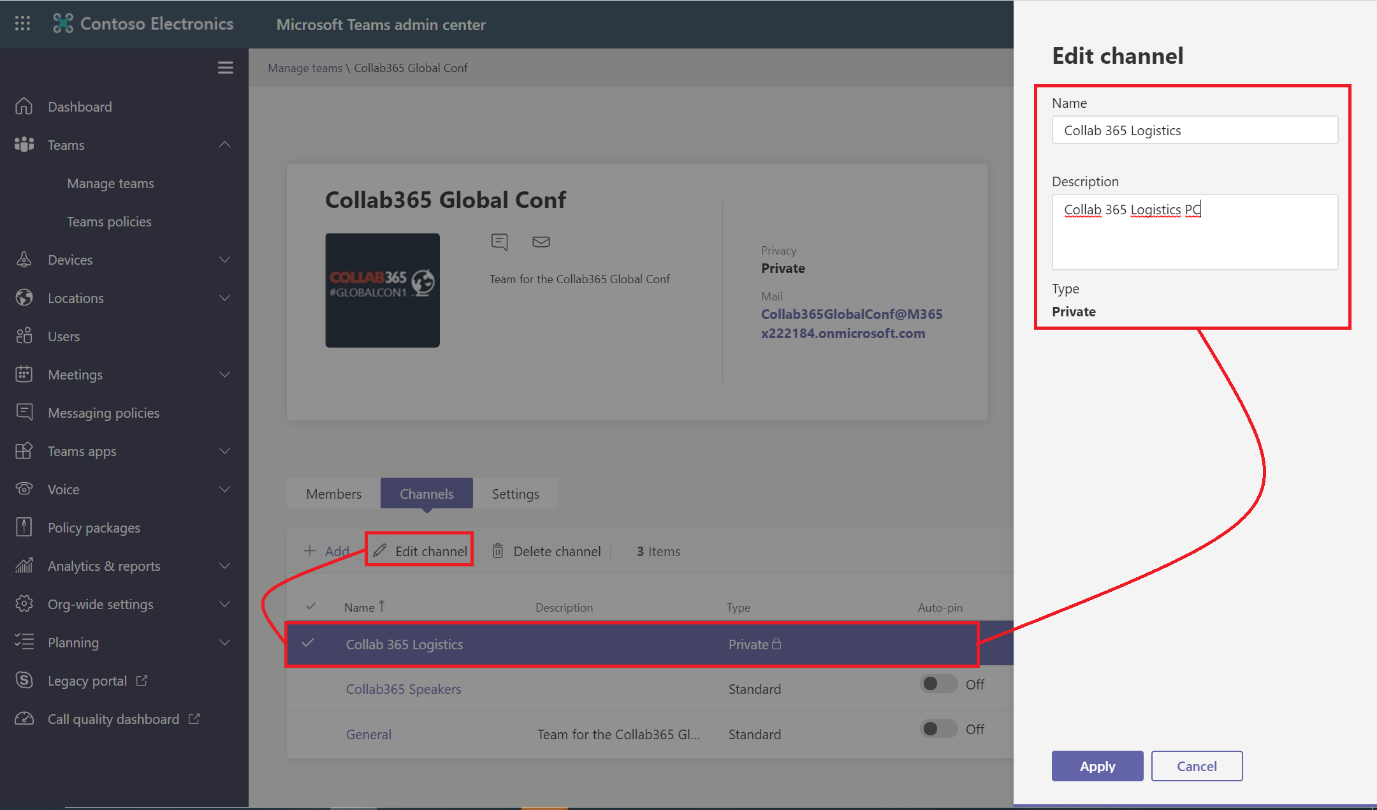Click the Locations globe icon
Viewport: 1377px width, 810px height.
point(24,298)
